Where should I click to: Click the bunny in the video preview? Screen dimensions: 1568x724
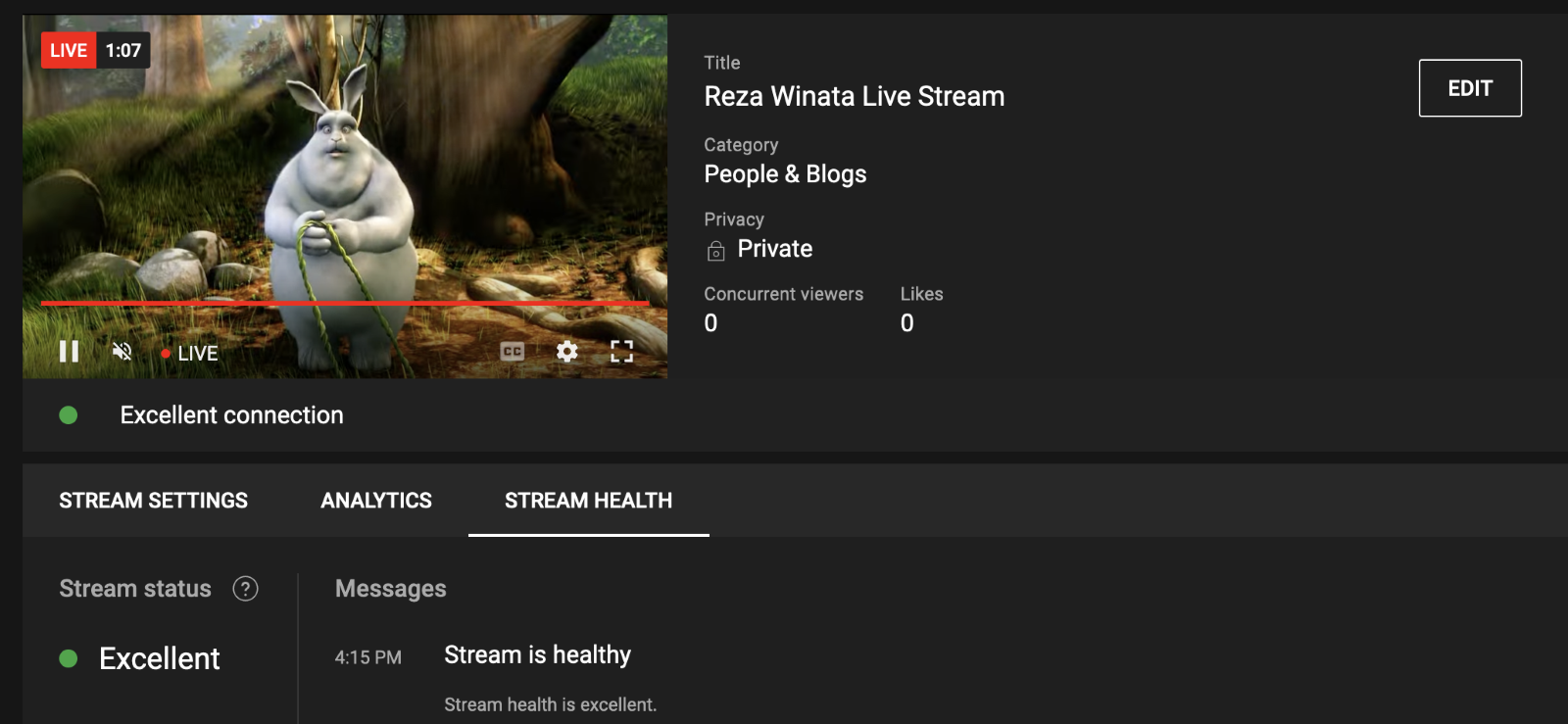[338, 196]
